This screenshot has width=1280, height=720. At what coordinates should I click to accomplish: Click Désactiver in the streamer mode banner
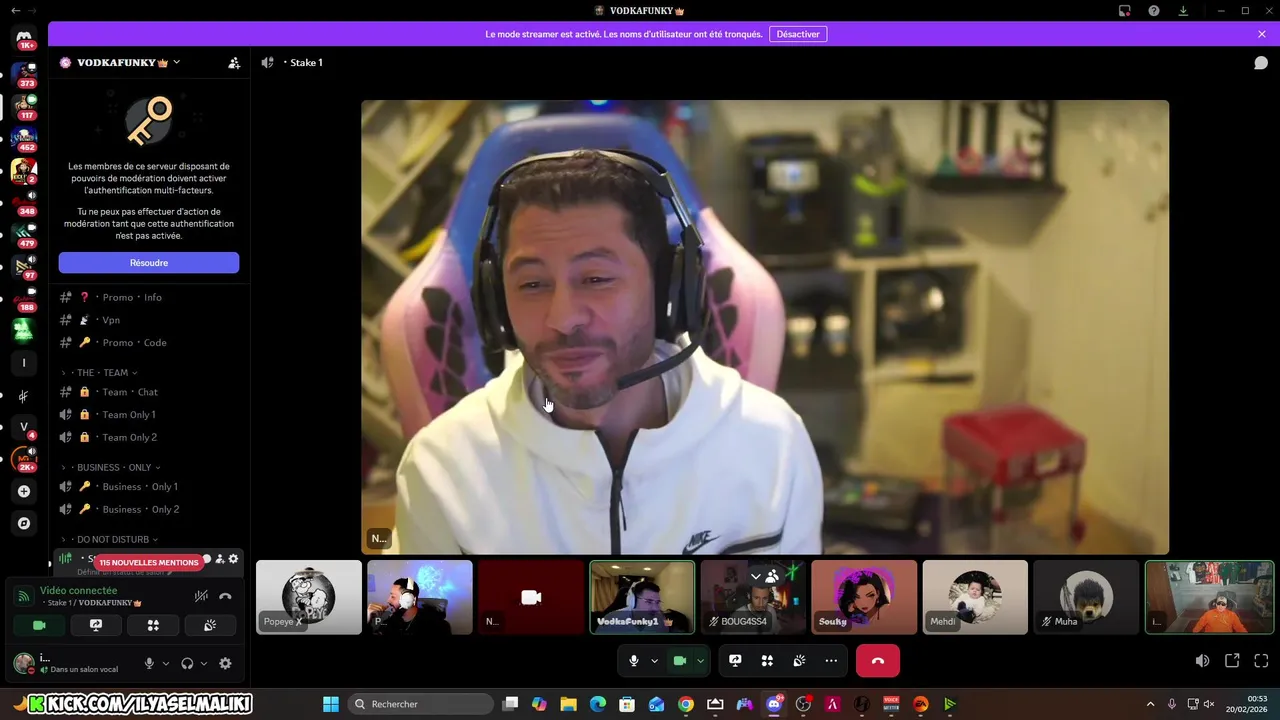click(798, 34)
